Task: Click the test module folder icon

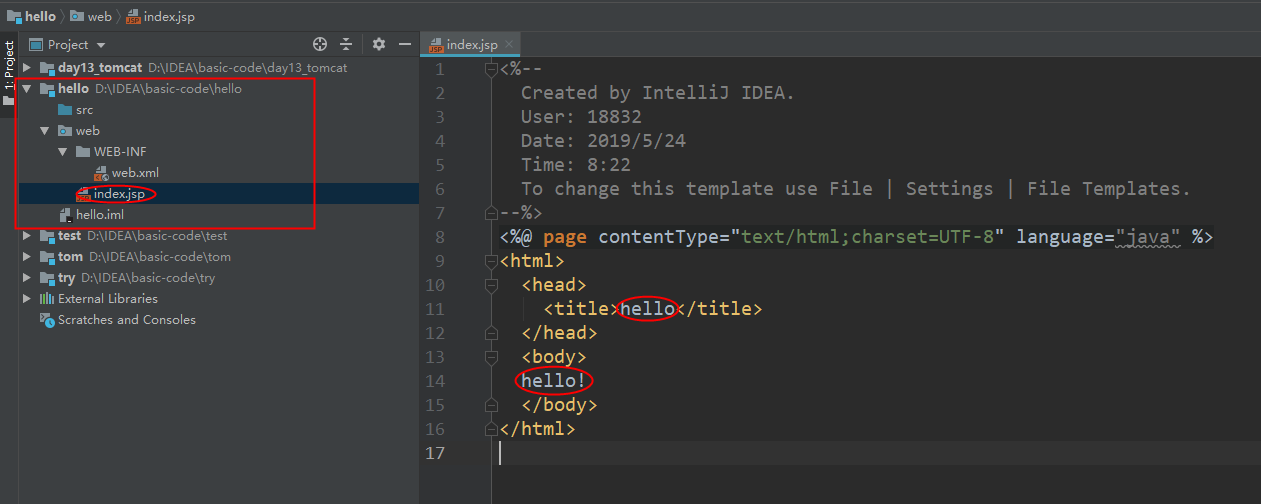Action: 47,236
